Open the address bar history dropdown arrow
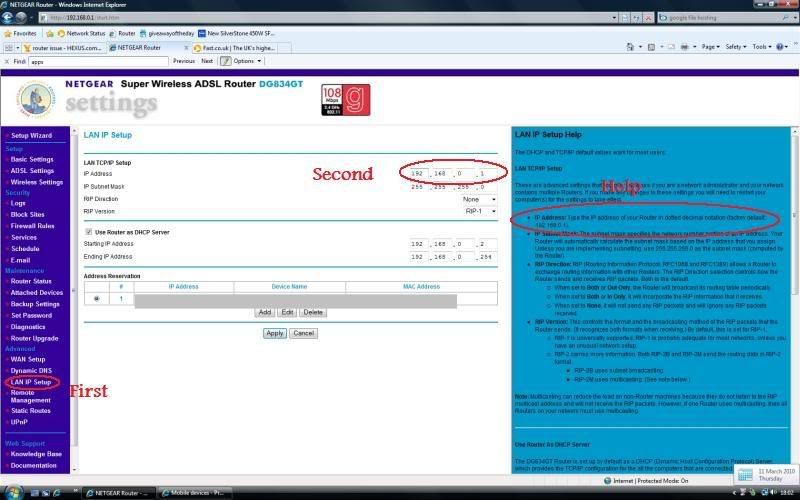The height and width of the screenshot is (500, 800). pos(614,17)
